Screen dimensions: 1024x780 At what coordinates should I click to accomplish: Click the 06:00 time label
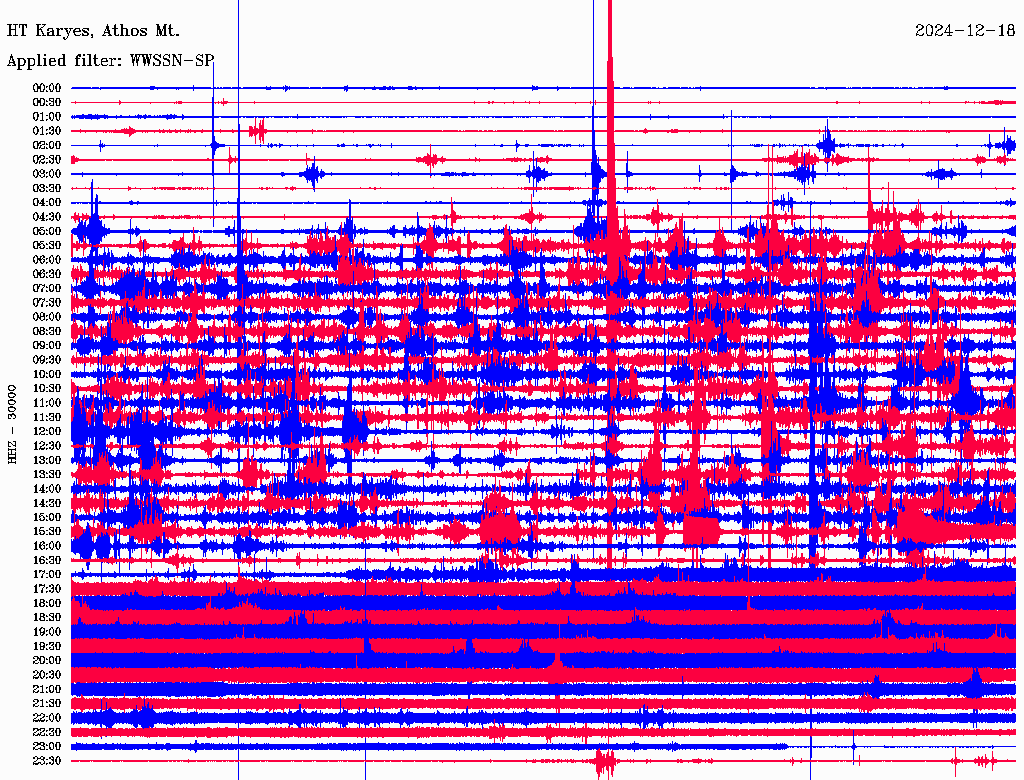point(47,259)
